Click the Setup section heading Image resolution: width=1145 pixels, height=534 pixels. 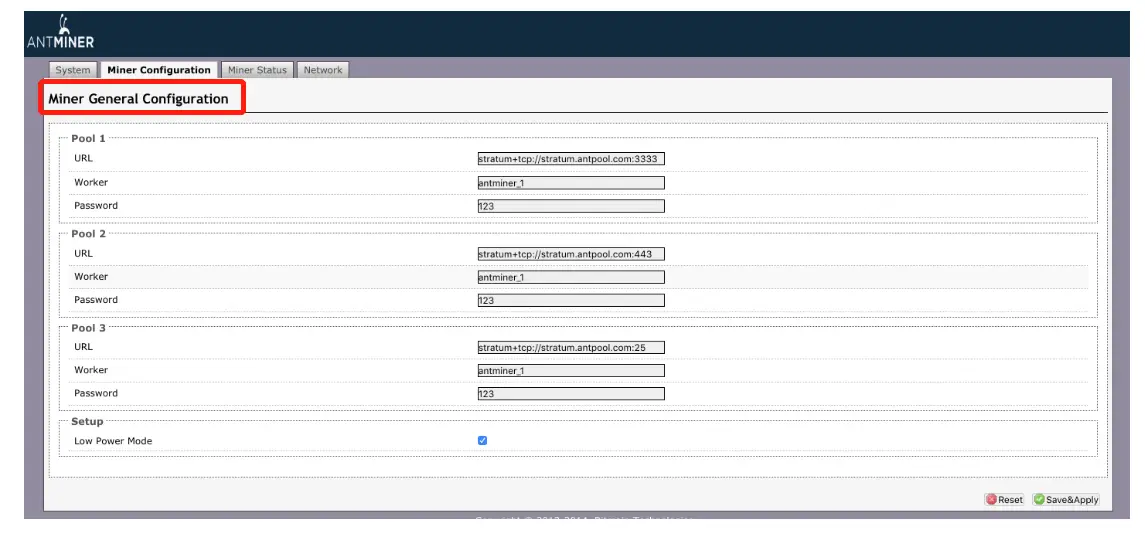87,422
